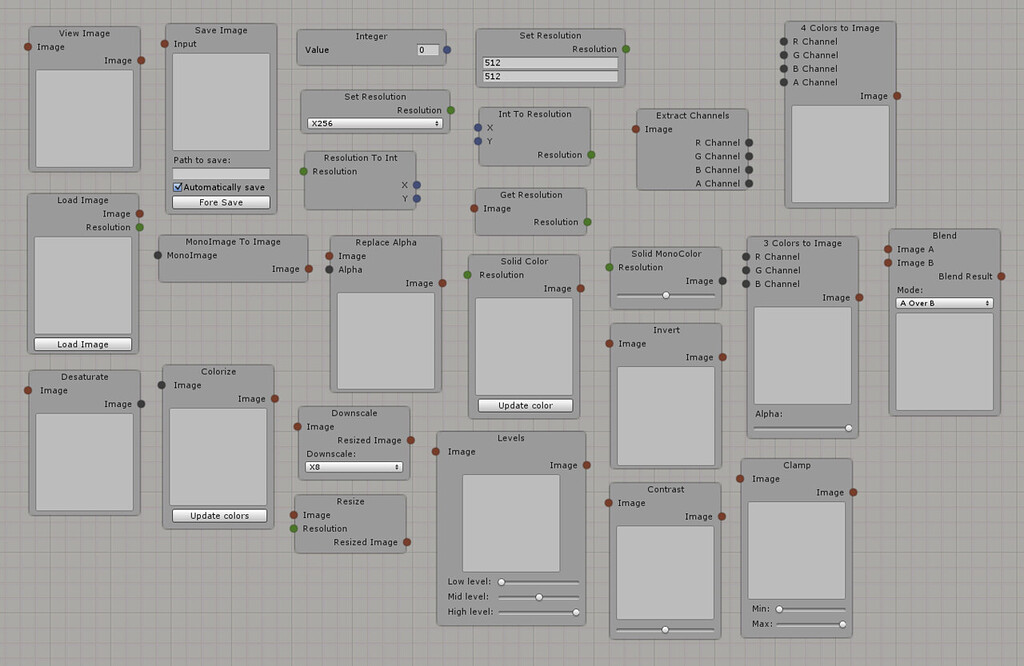Click the A Channel output port on Extract Channels
The height and width of the screenshot is (666, 1024).
coord(748,183)
